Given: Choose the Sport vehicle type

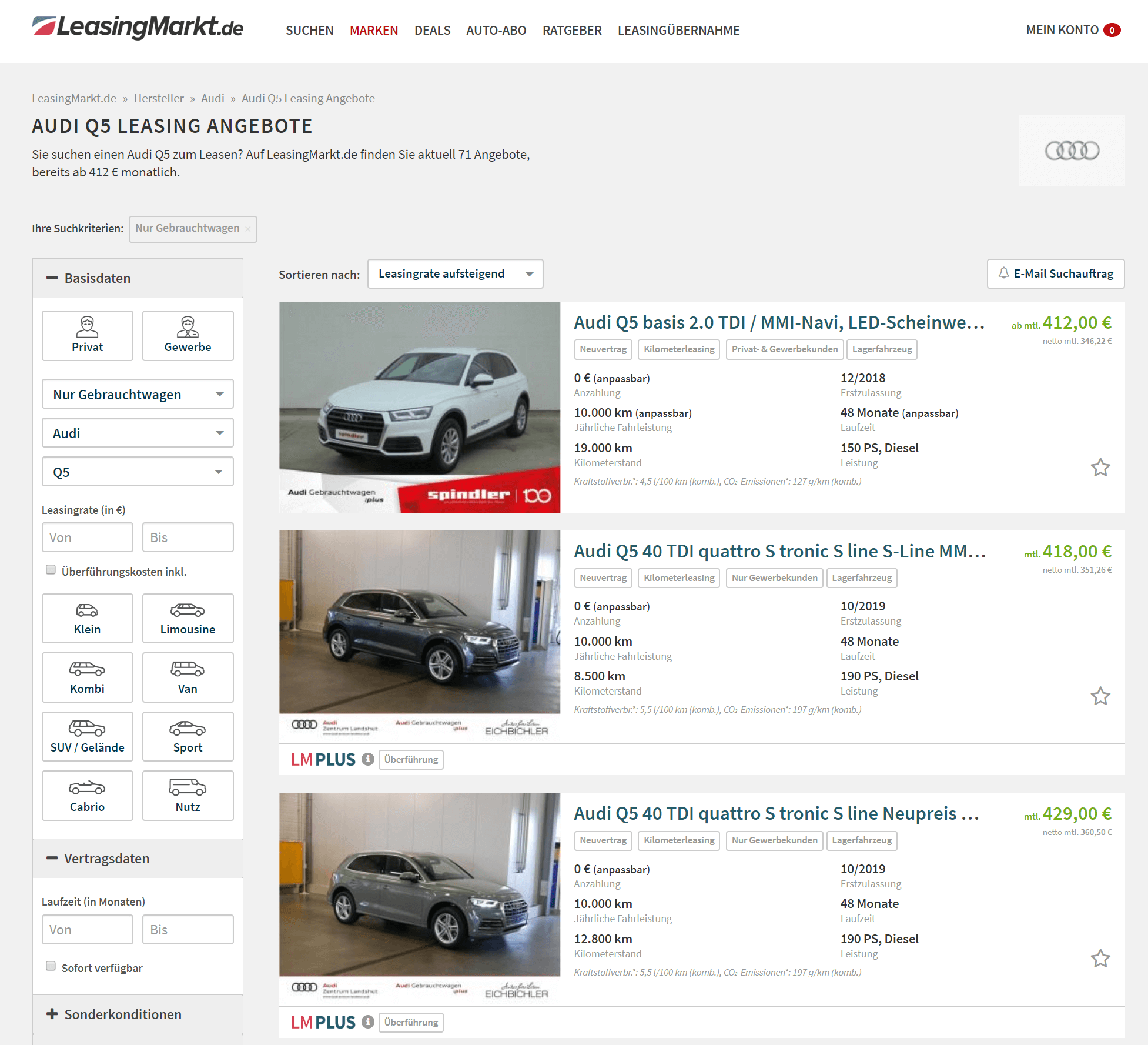Looking at the screenshot, I should (x=188, y=736).
